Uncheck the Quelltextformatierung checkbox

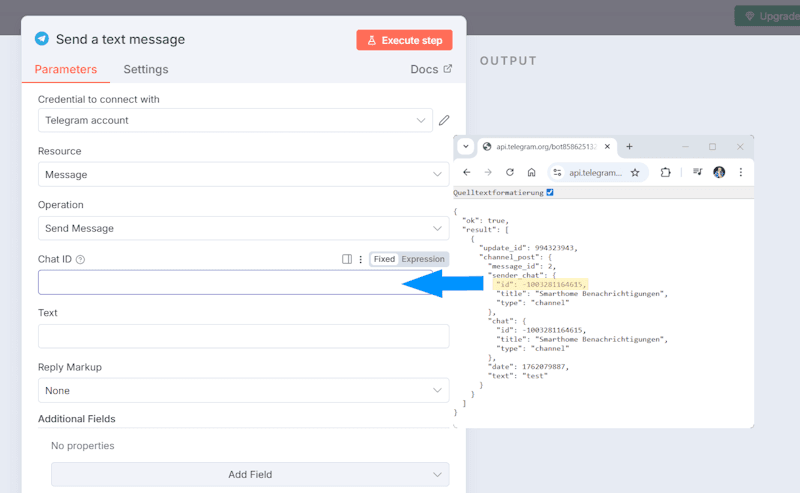[x=550, y=193]
